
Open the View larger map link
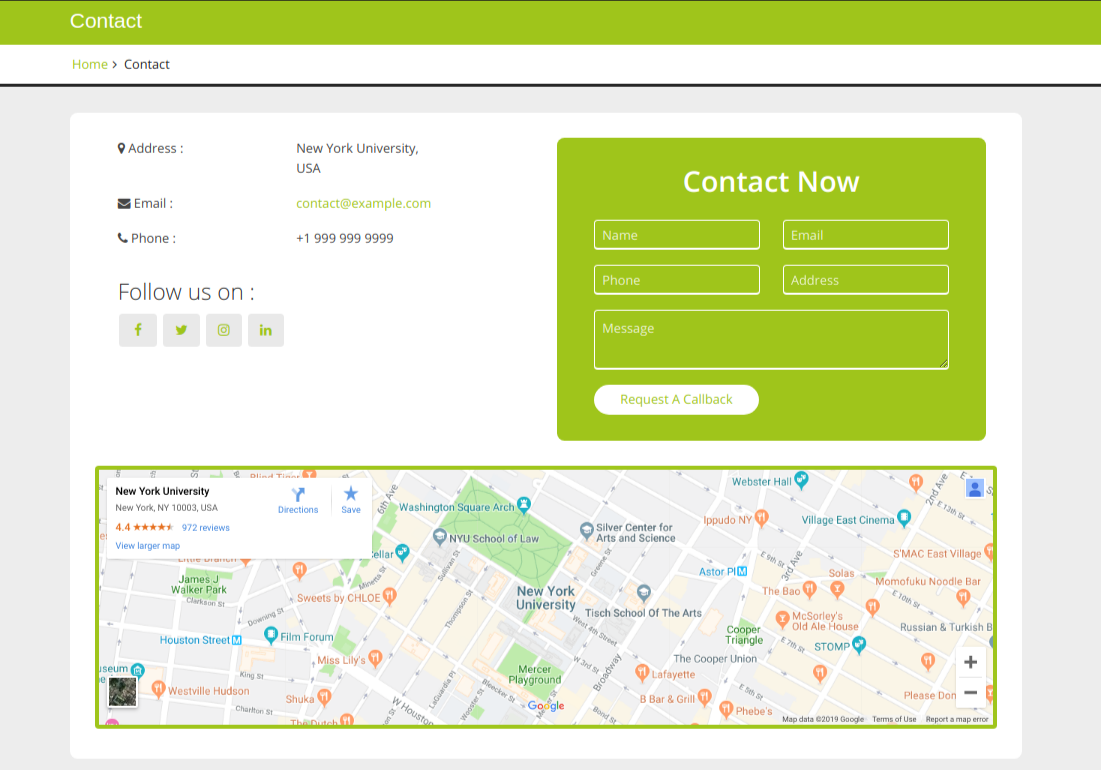pyautogui.click(x=147, y=545)
